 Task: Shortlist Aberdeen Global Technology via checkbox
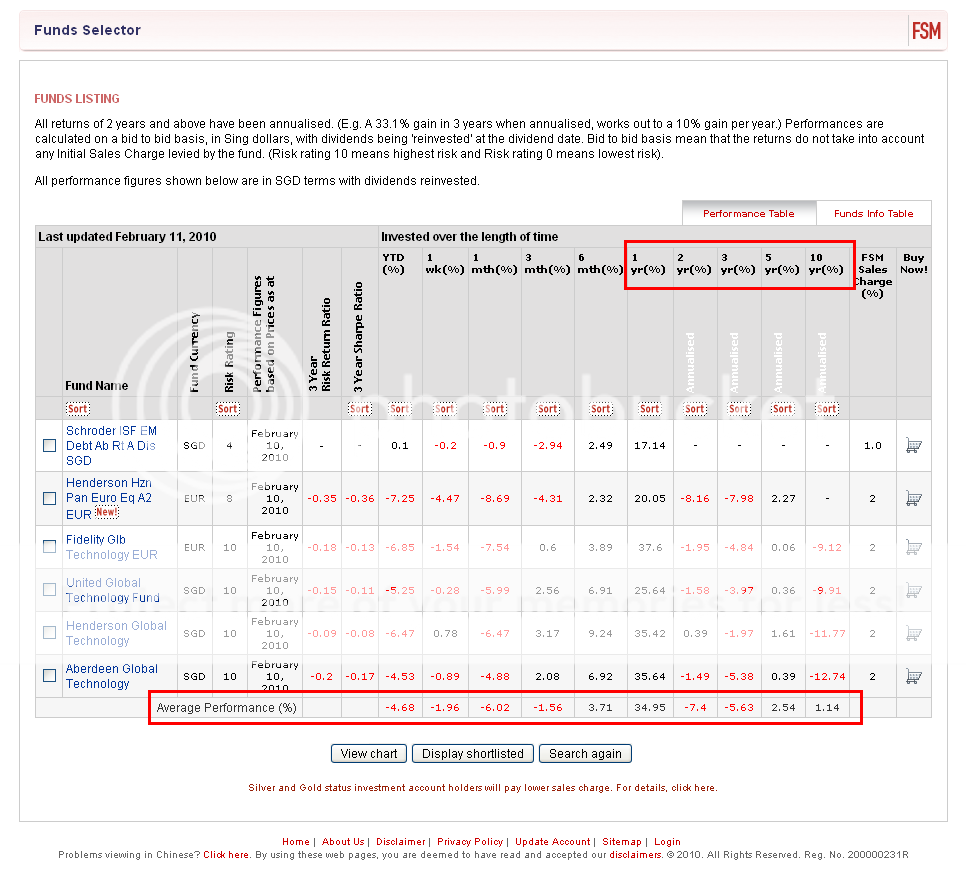[49, 676]
